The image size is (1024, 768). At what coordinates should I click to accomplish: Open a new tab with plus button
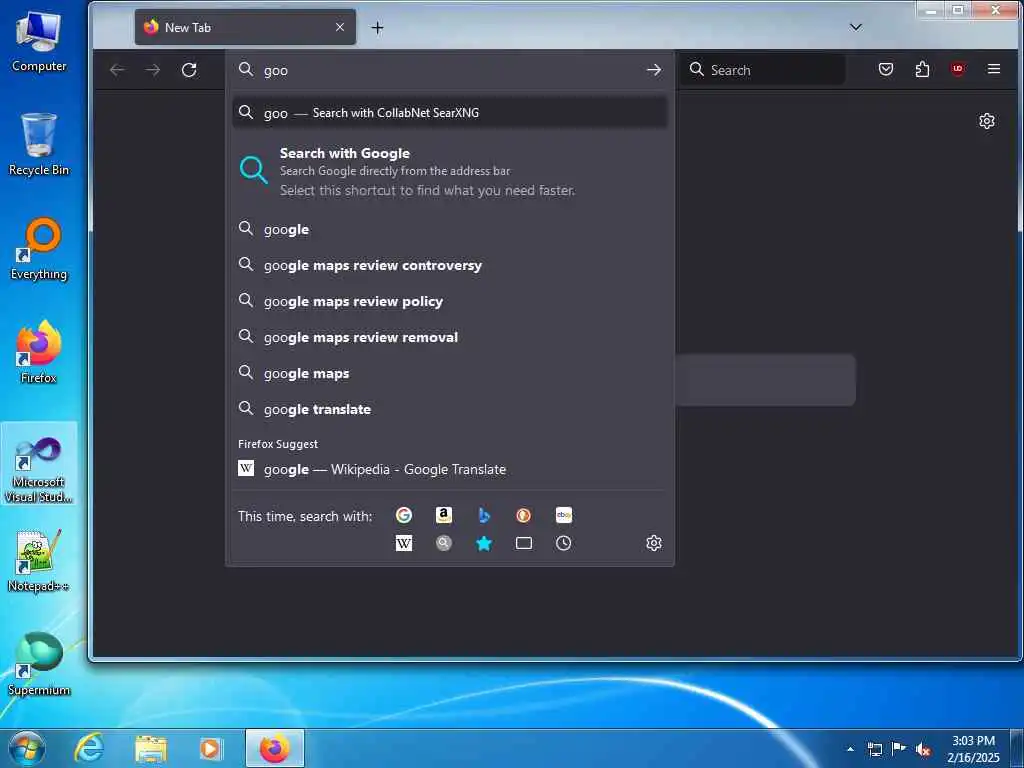point(377,27)
